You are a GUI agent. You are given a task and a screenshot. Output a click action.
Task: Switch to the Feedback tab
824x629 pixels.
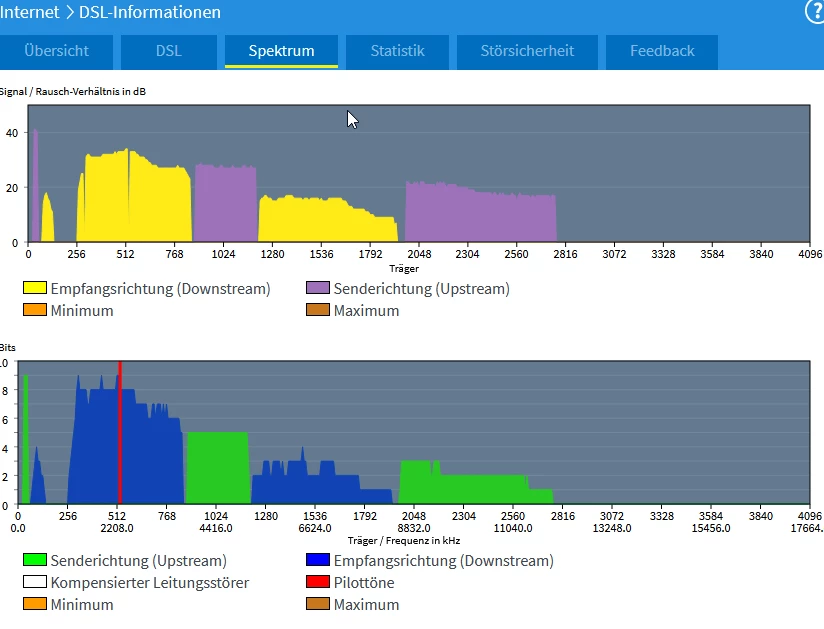click(x=662, y=51)
